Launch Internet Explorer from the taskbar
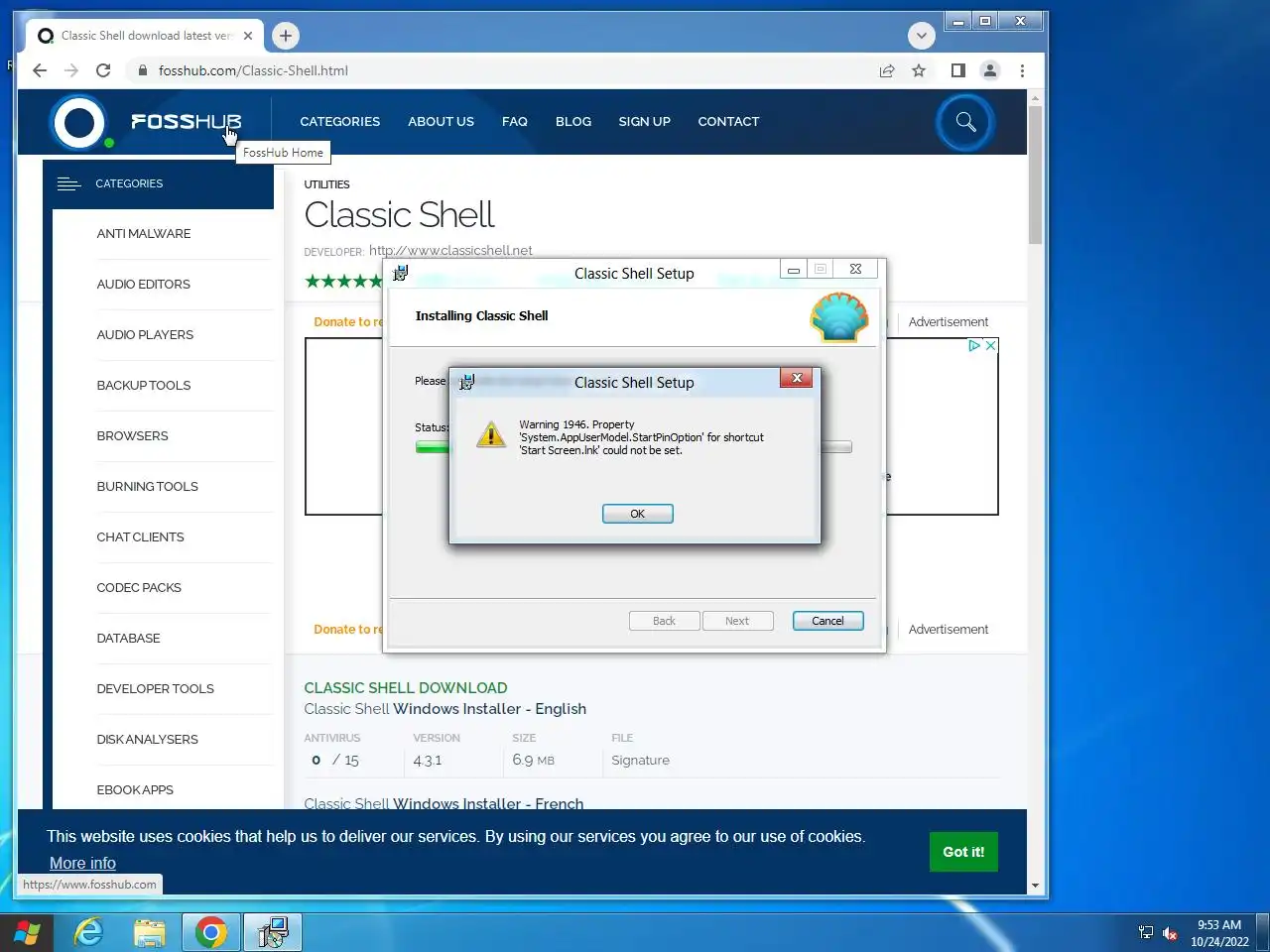1270x952 pixels. 89,932
